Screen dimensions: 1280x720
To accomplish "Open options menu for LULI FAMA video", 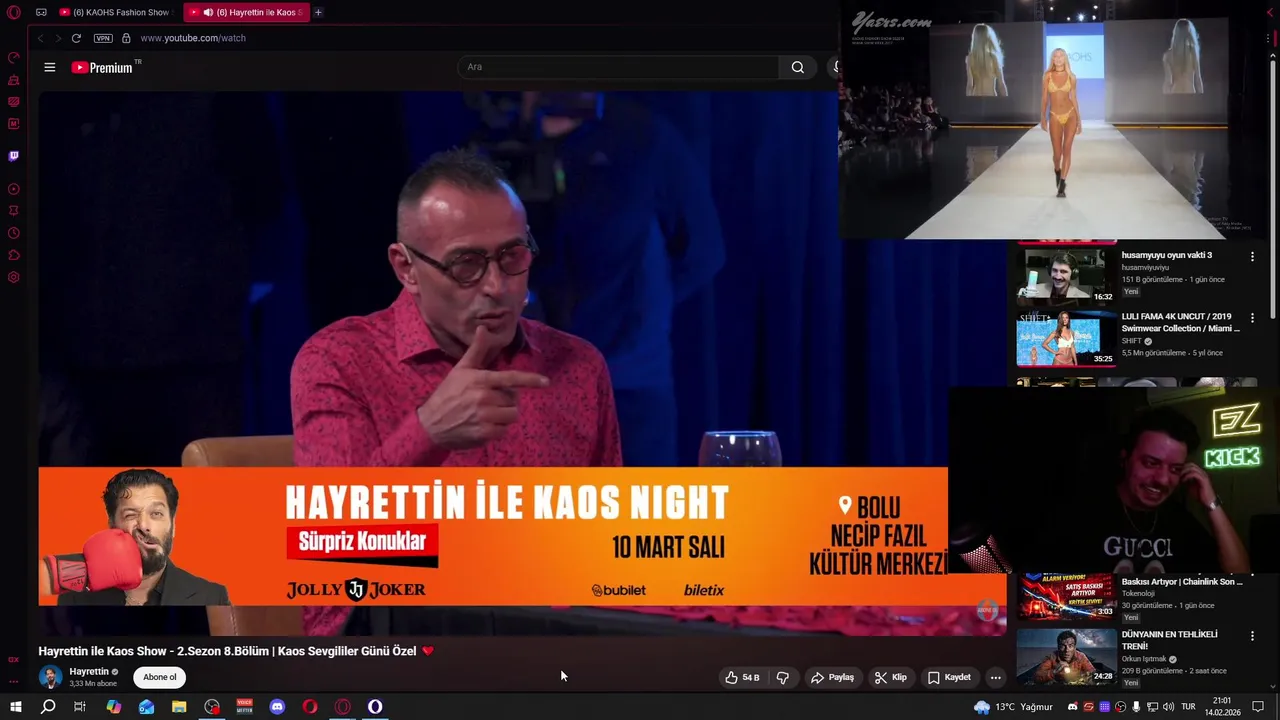I will [1252, 318].
